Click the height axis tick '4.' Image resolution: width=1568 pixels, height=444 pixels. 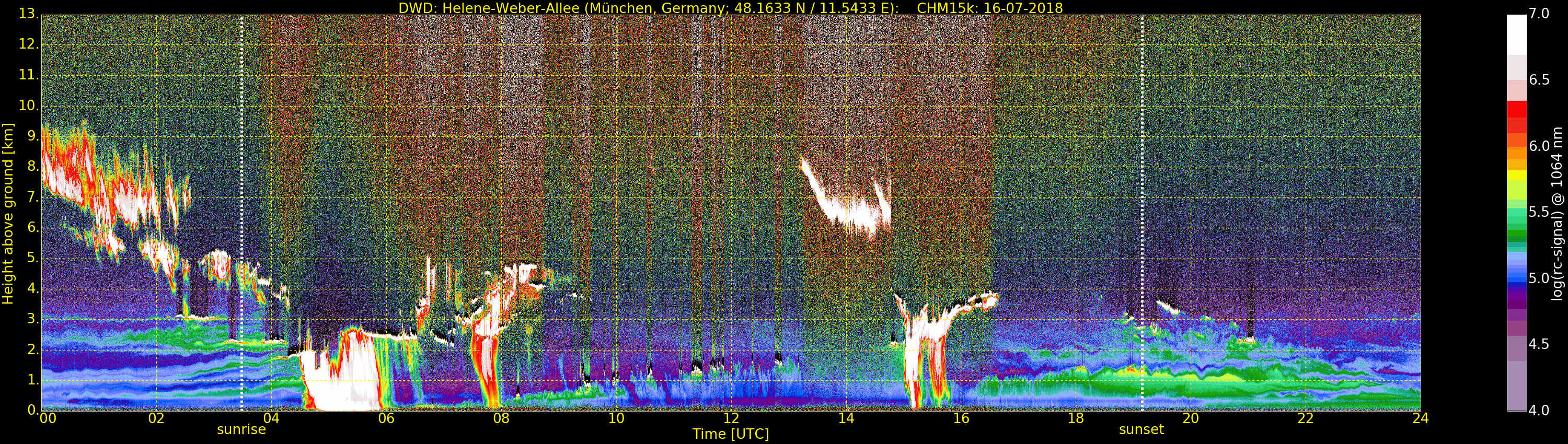click(33, 288)
